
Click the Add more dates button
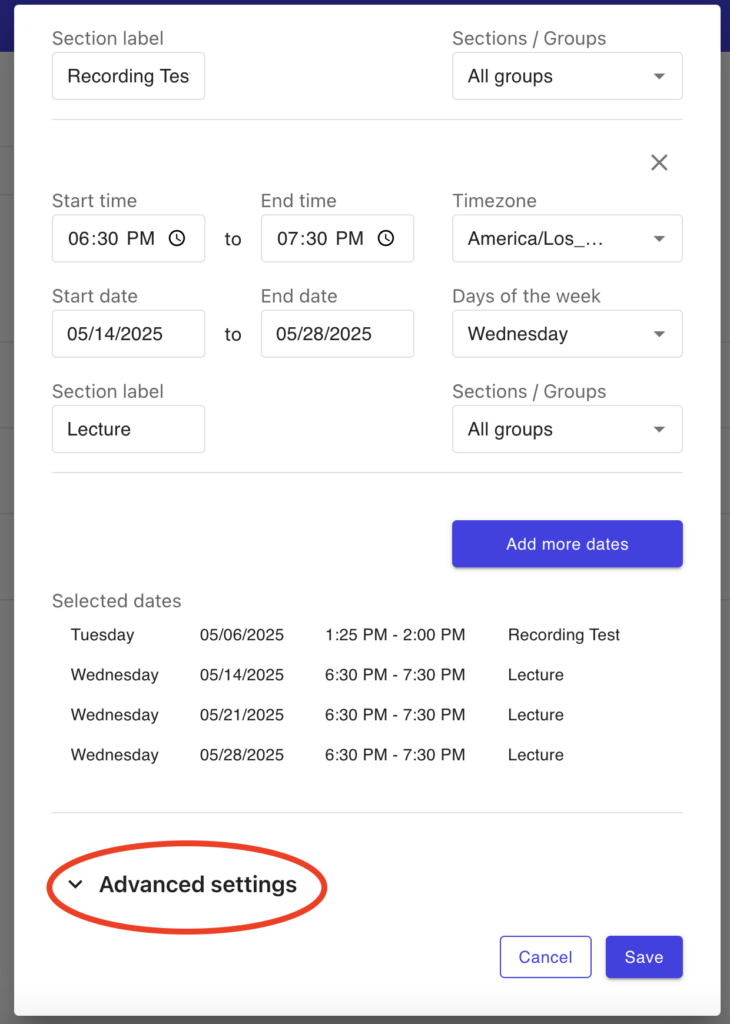[x=567, y=544]
